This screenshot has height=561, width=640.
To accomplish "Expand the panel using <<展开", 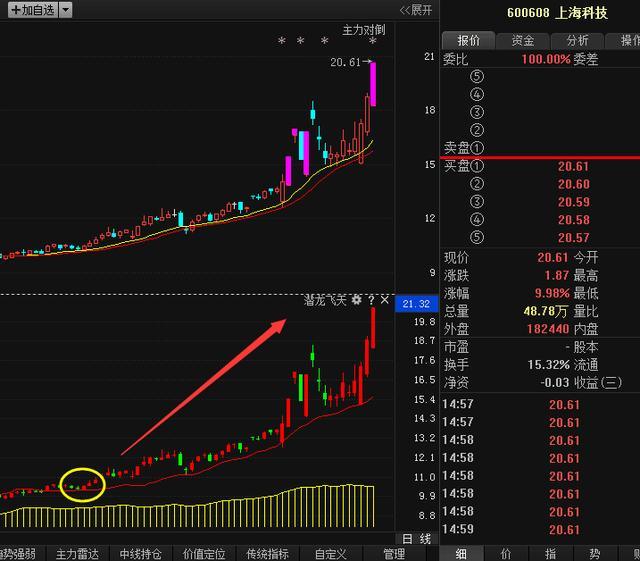I will pos(416,10).
